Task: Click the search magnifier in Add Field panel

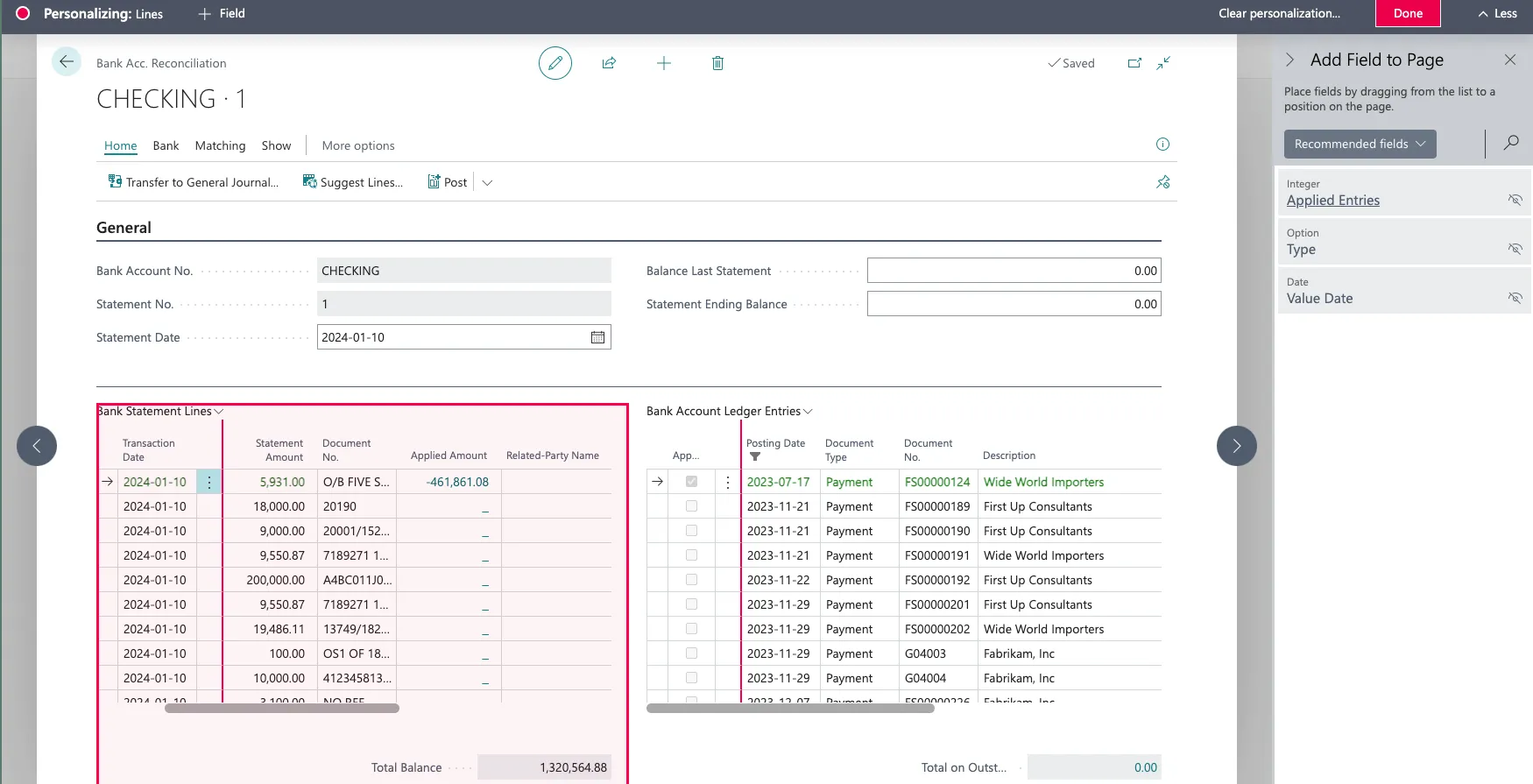Action: pos(1511,143)
